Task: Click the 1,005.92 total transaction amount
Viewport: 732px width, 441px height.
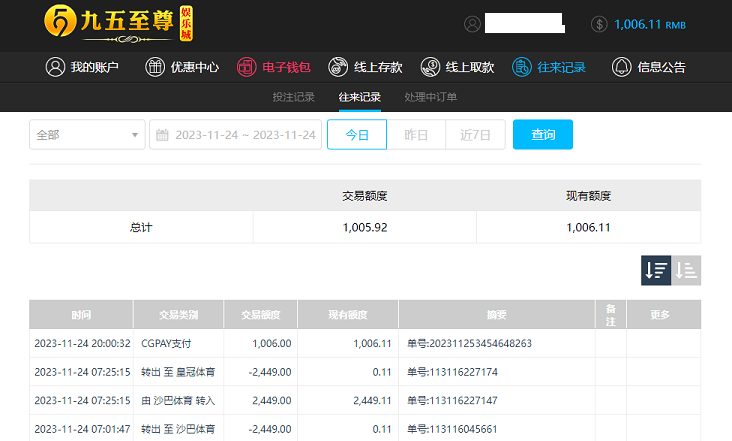Action: tap(365, 227)
